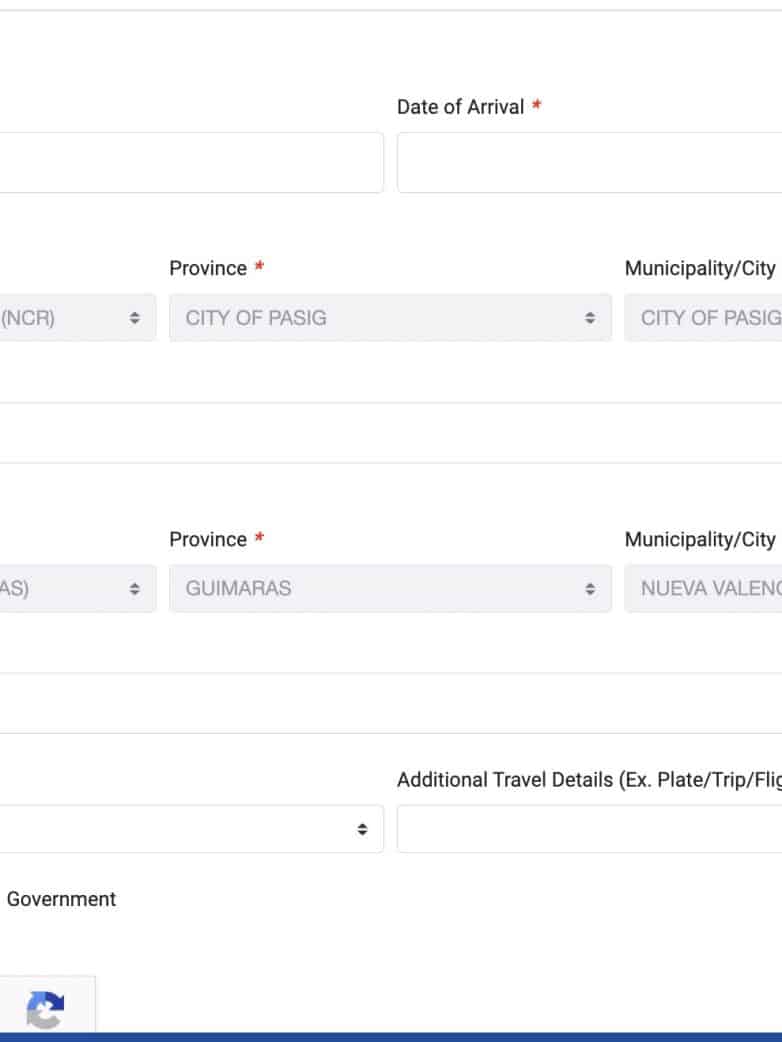Click the wide text field below GUIMARAS row
The width and height of the screenshot is (782, 1042).
click(390, 703)
